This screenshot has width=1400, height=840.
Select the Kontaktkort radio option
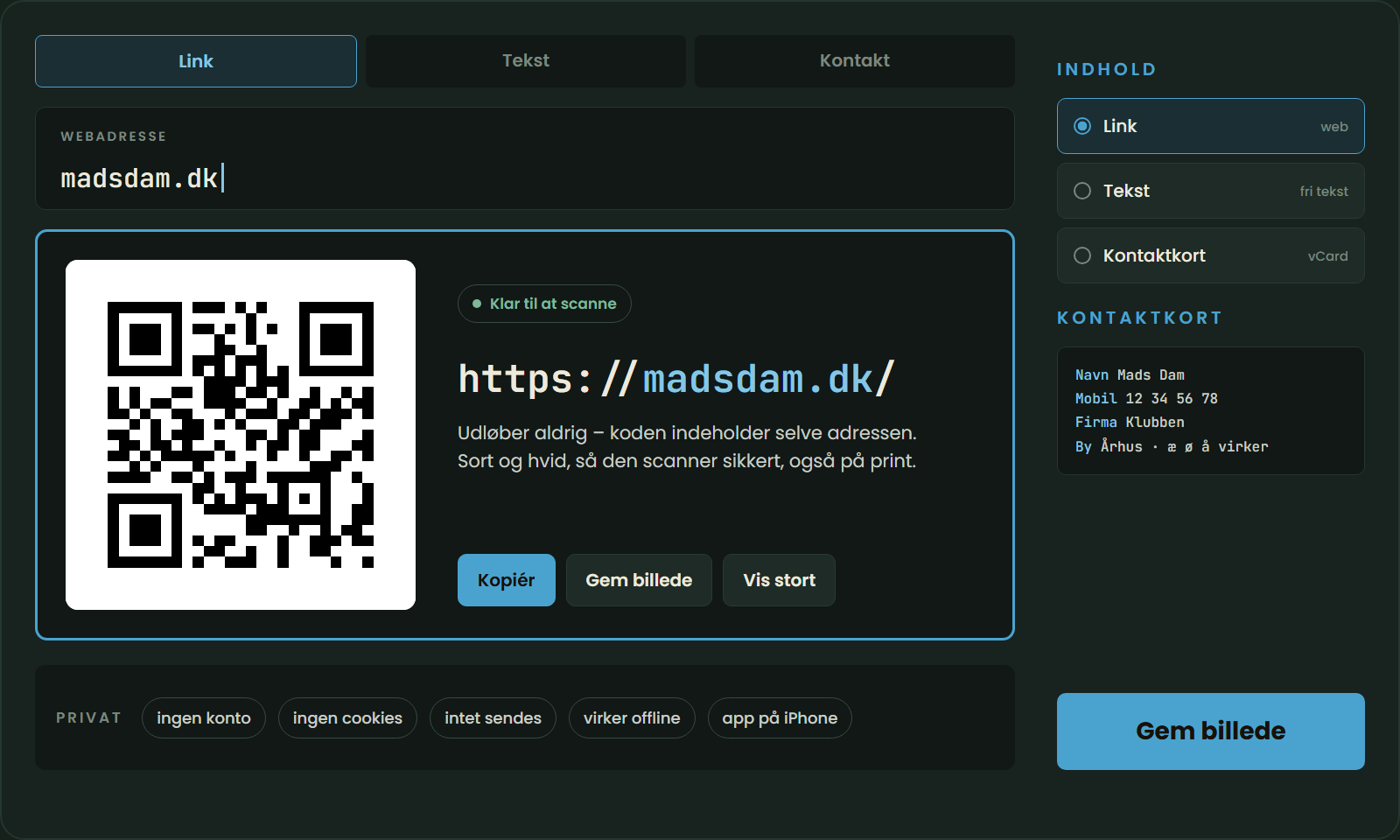click(1211, 255)
